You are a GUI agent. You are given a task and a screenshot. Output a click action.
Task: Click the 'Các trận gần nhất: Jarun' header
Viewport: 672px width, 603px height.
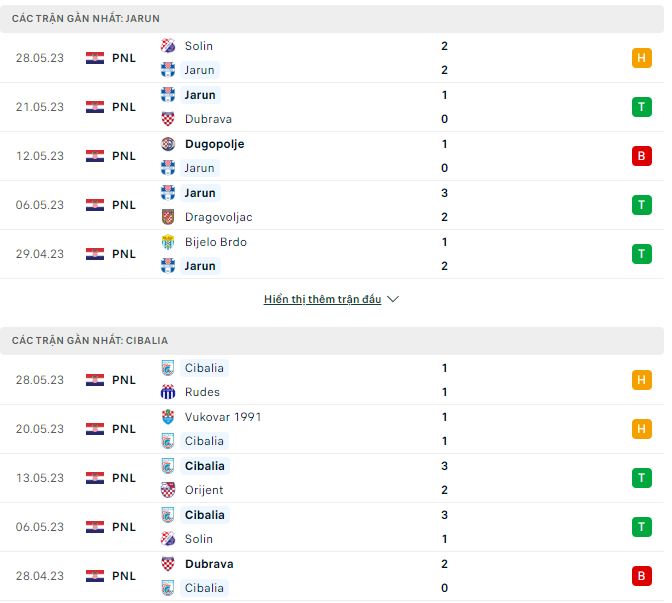[x=85, y=19]
